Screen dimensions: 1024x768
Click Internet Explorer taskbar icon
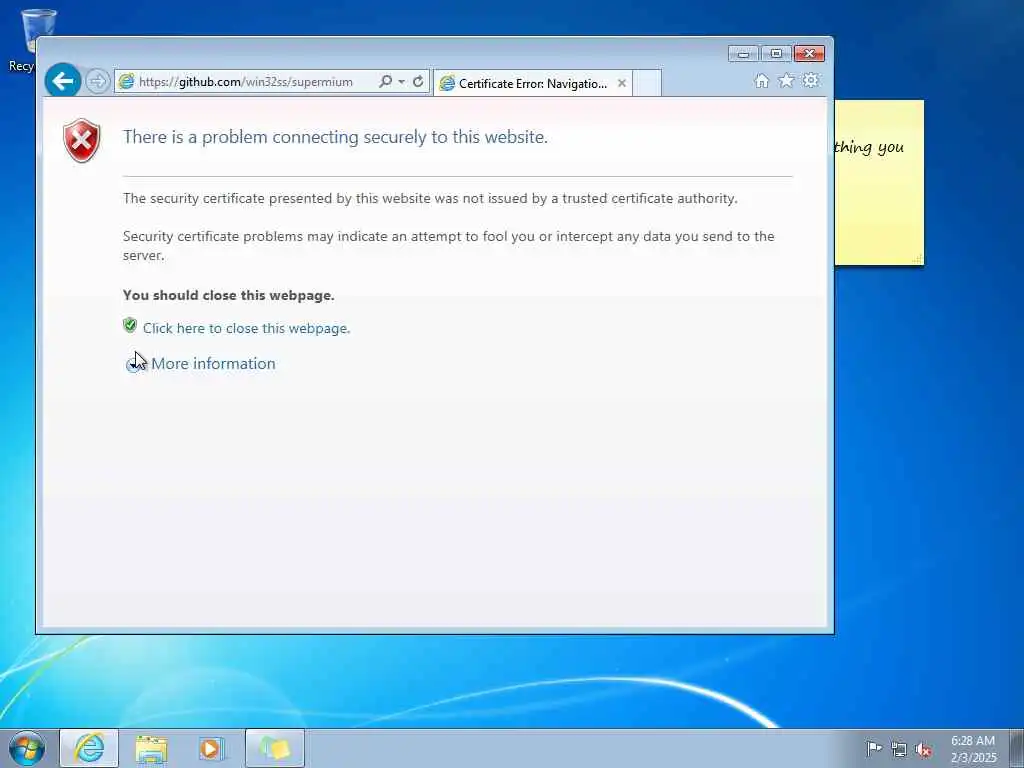[x=89, y=748]
